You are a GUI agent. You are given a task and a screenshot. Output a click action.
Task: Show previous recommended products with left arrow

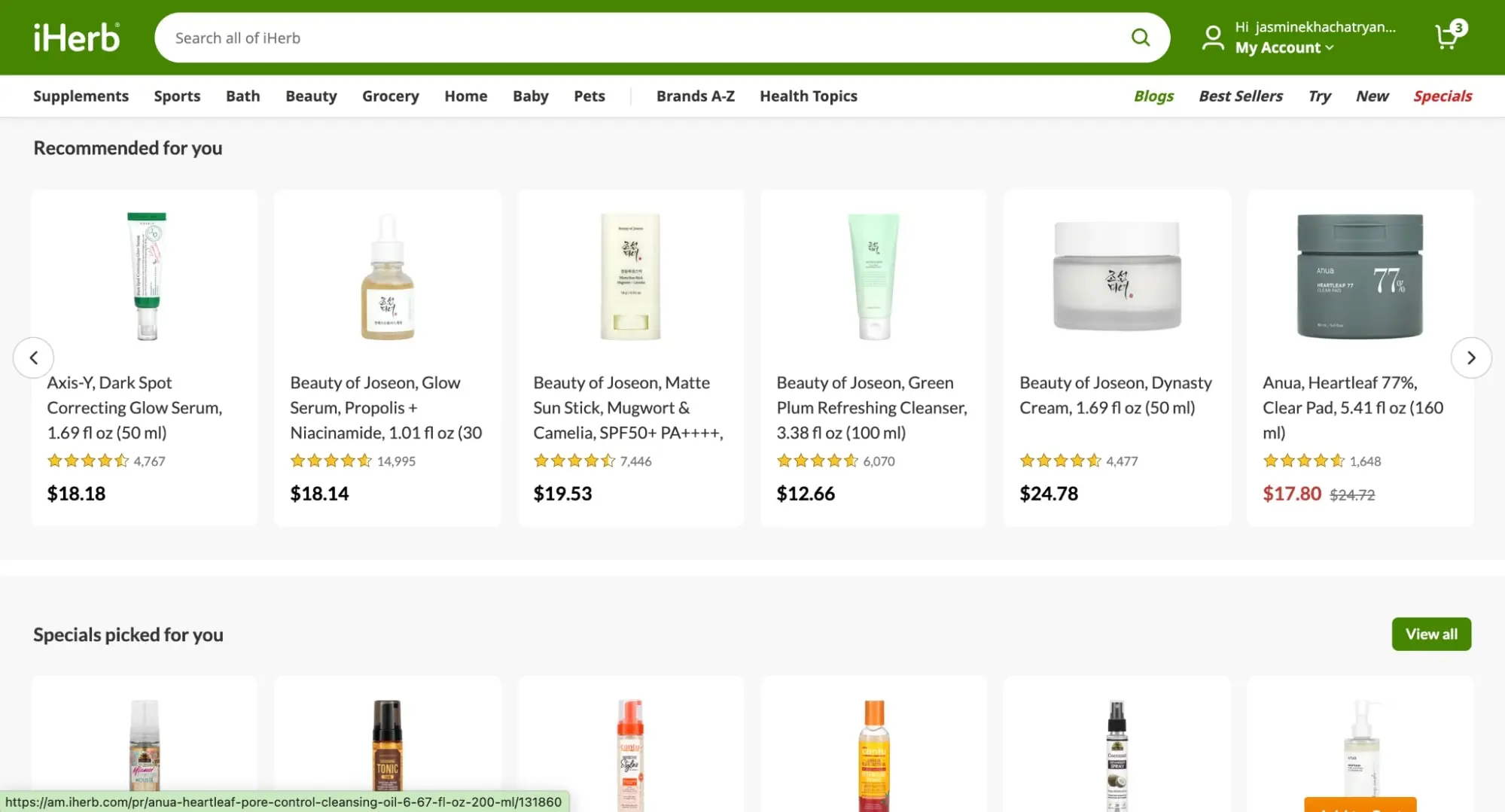pyautogui.click(x=33, y=357)
